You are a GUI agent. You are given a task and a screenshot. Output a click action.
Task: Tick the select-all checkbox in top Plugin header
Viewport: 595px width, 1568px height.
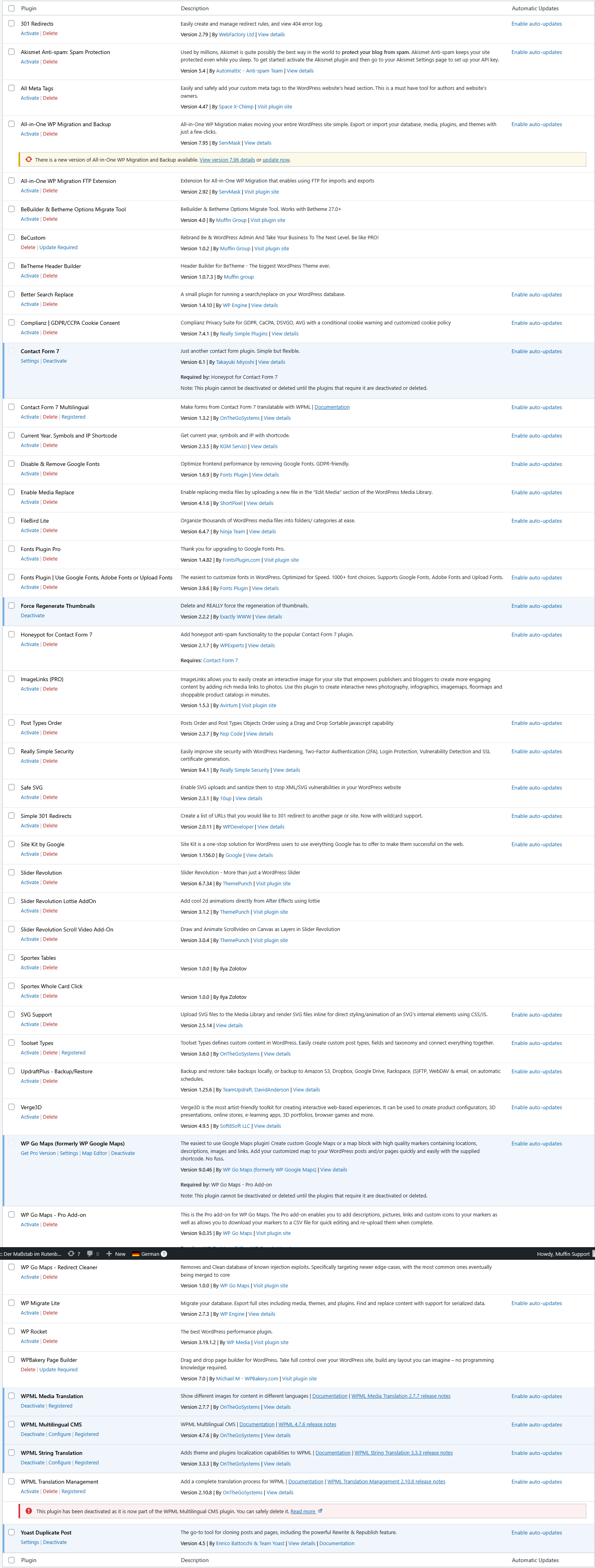point(11,8)
